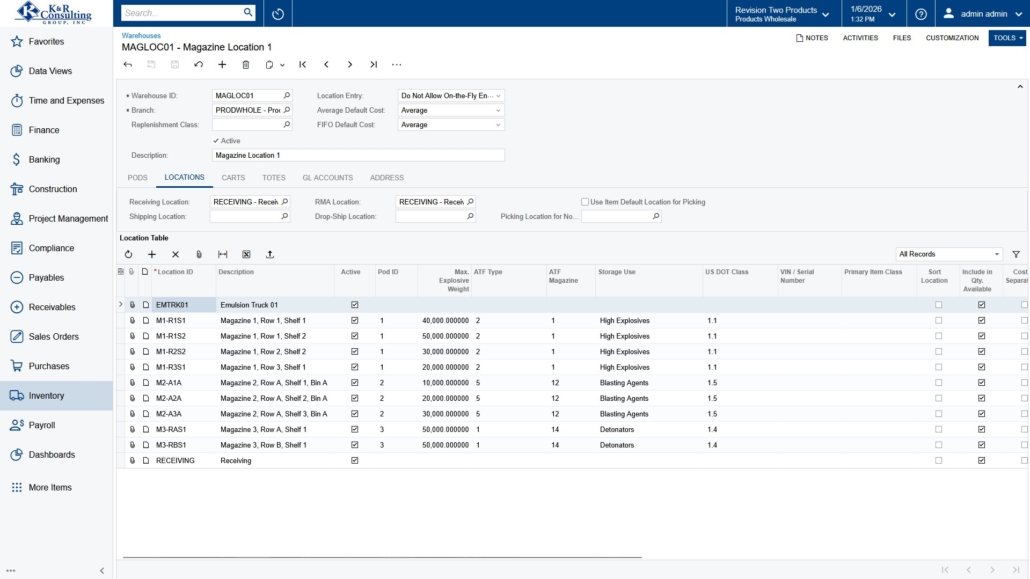This screenshot has width=1030, height=579.
Task: Fit columns in the Location Table
Action: pyautogui.click(x=222, y=255)
